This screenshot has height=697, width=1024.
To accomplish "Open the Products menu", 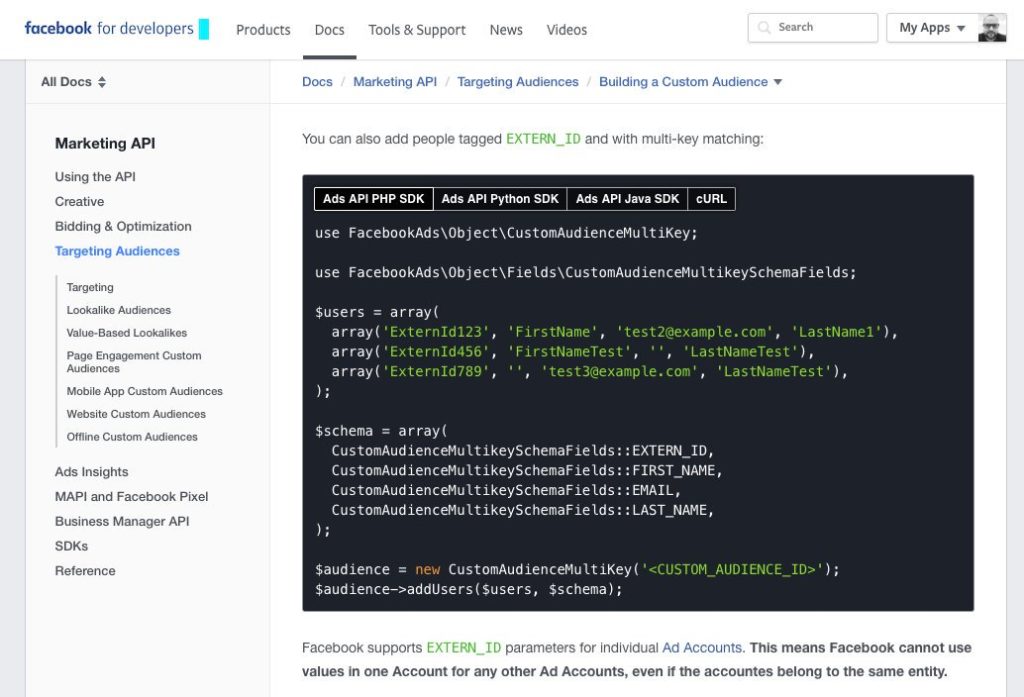I will pos(263,30).
